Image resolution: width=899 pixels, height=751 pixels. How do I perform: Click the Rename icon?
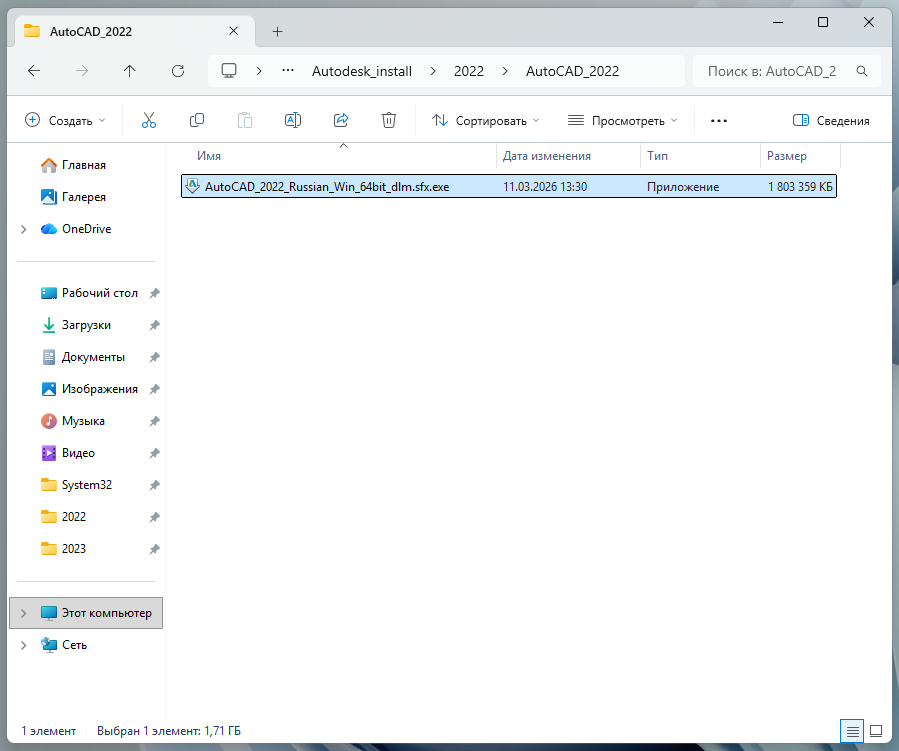point(293,120)
